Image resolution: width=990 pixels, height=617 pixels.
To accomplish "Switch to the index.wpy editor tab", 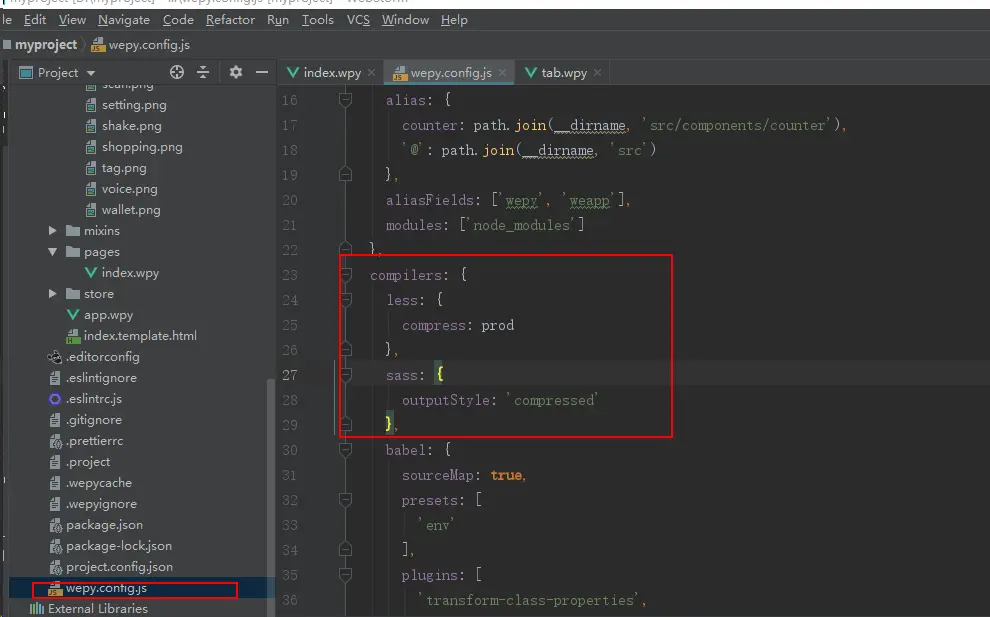I will pyautogui.click(x=332, y=73).
